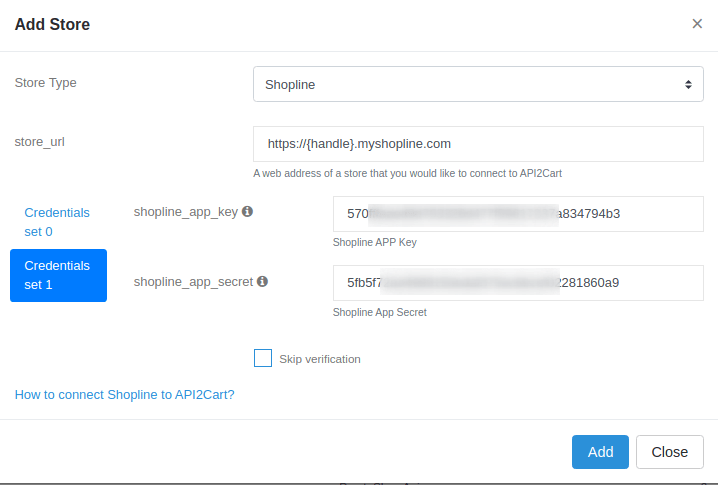Click the Store Type field label
The width and height of the screenshot is (718, 485).
(x=45, y=83)
